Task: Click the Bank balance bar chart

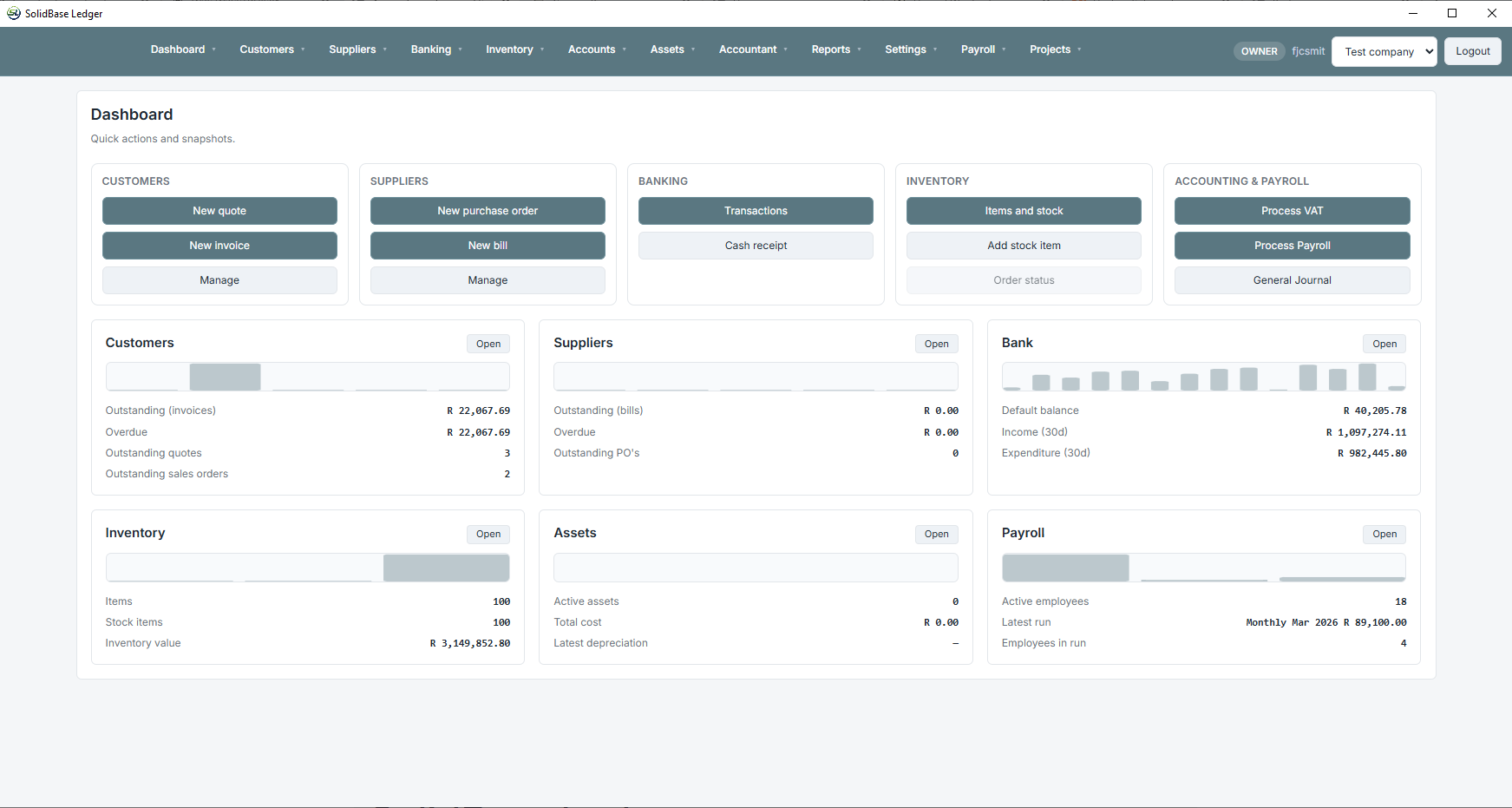Action: [1203, 378]
